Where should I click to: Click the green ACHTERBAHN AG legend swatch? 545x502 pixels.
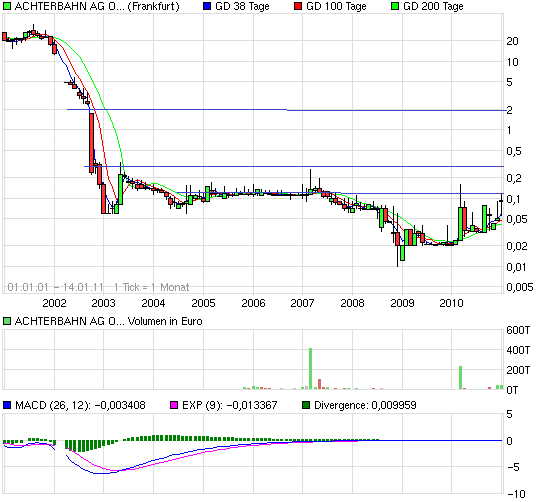7,6
